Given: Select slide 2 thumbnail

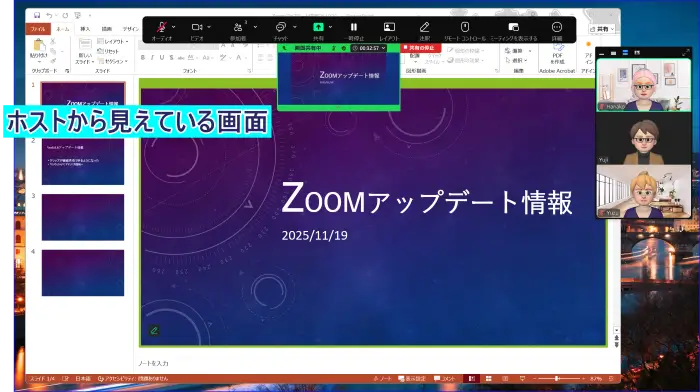Looking at the screenshot, I should tap(83, 161).
